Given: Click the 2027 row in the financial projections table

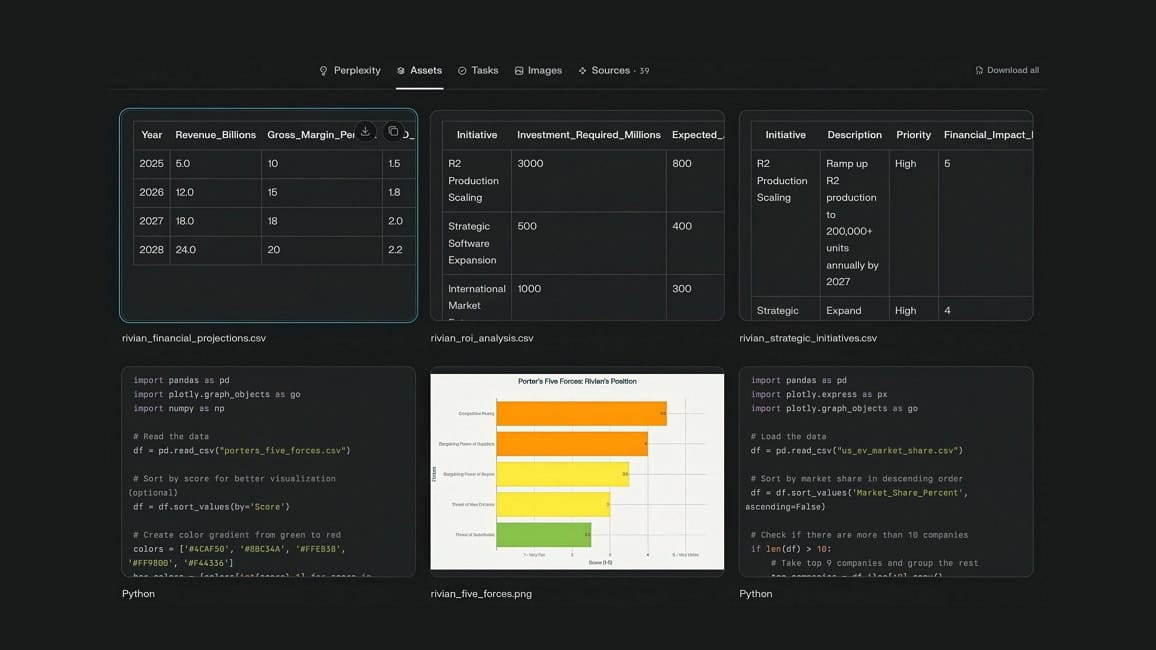Looking at the screenshot, I should (x=250, y=220).
